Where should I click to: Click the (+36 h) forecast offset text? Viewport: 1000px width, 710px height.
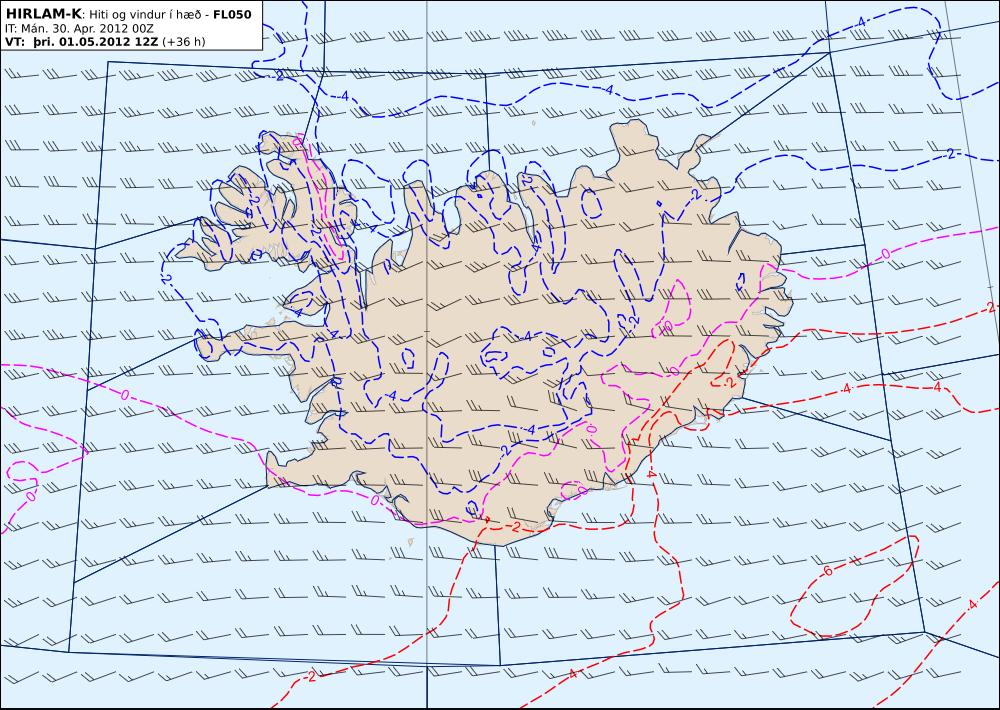tap(184, 42)
